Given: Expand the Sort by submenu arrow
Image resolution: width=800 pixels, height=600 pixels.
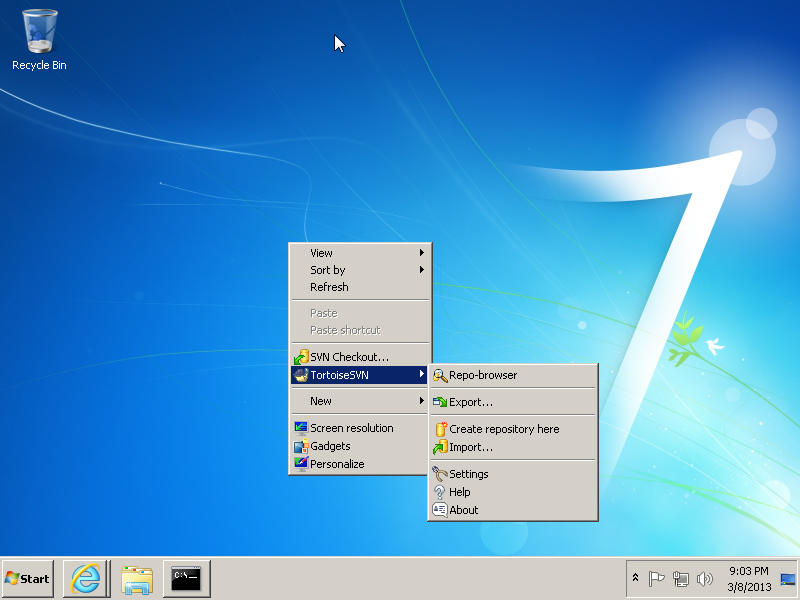Looking at the screenshot, I should [422, 269].
